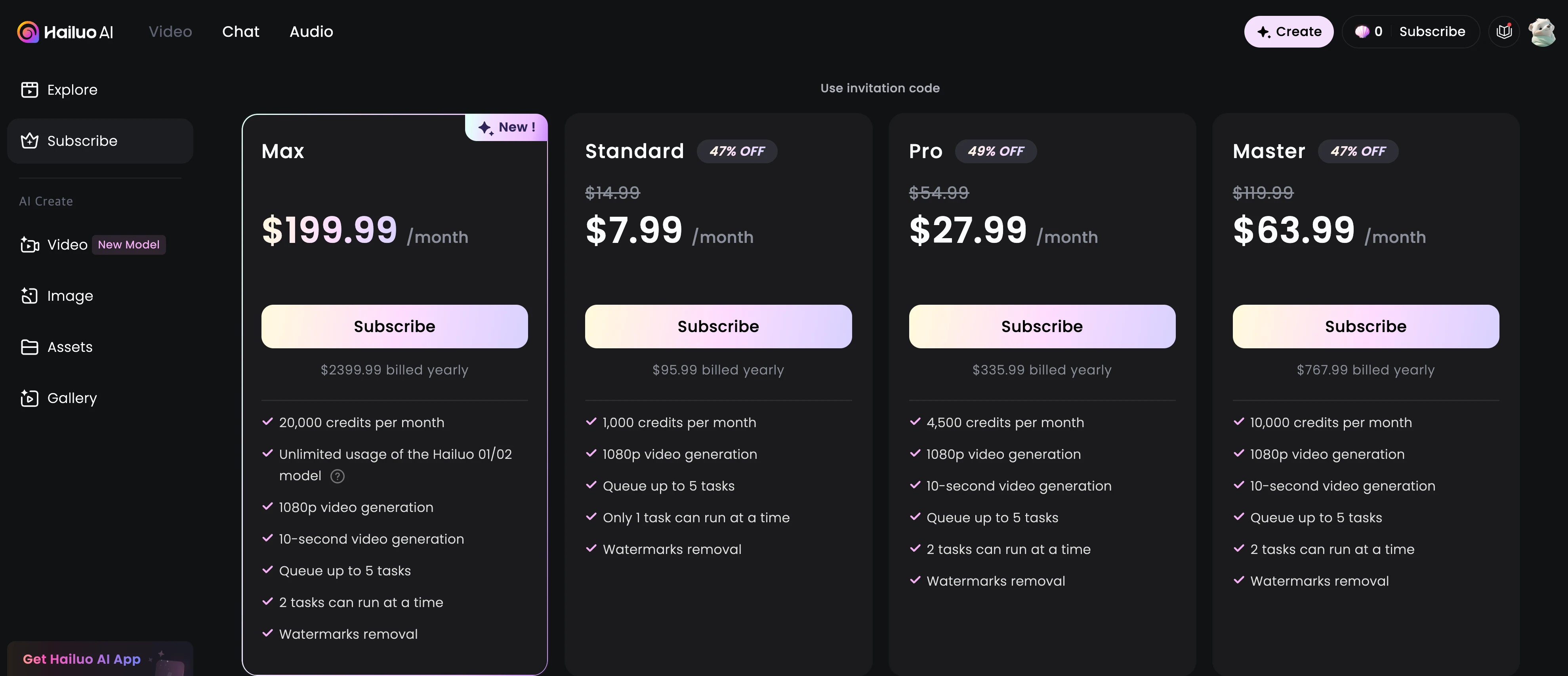Open the Image creation sidebar icon
The image size is (1568, 676).
(x=29, y=295)
